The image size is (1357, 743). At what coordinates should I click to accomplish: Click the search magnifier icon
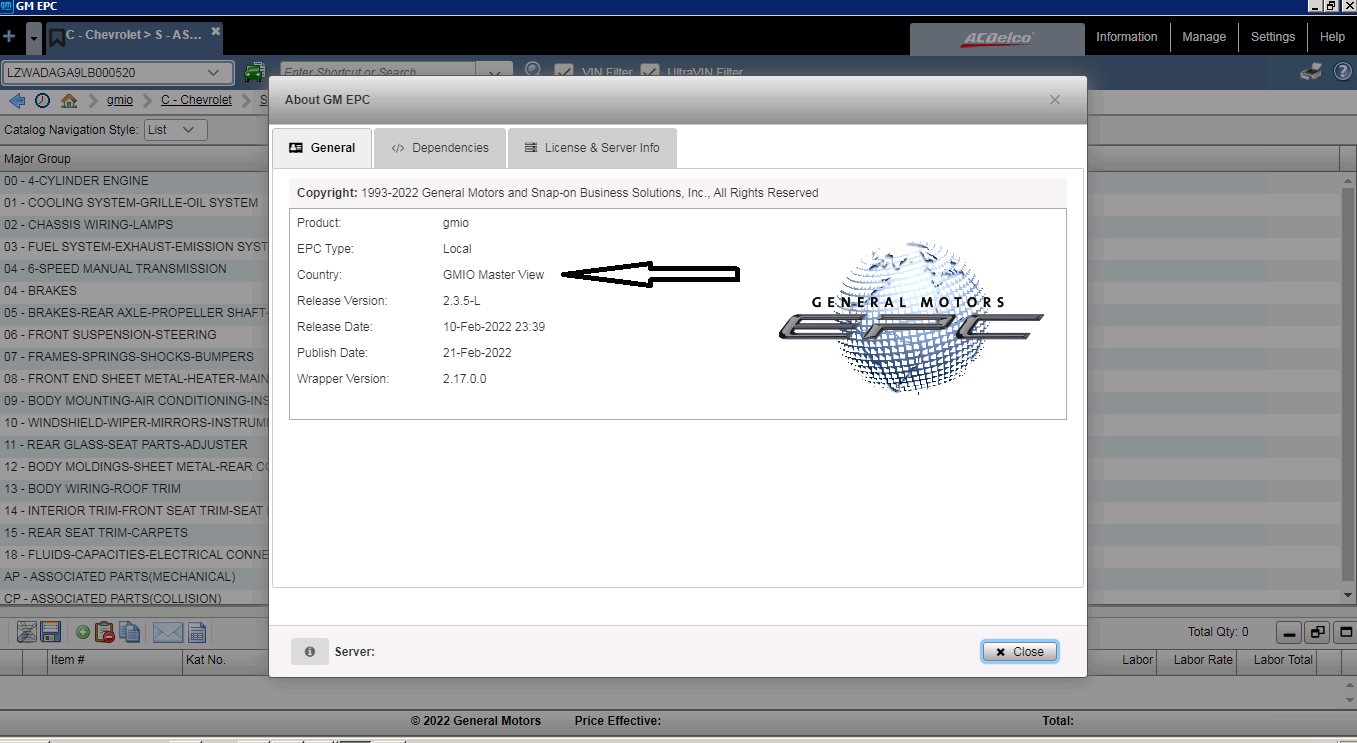click(x=533, y=70)
